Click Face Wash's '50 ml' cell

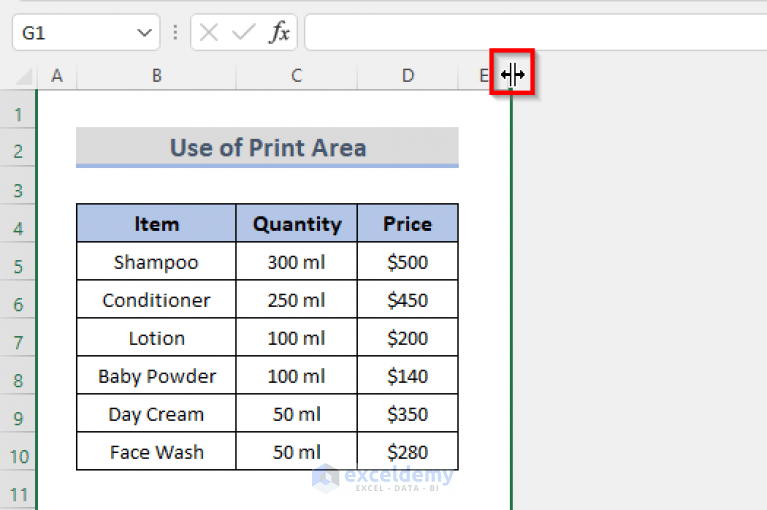click(x=296, y=452)
